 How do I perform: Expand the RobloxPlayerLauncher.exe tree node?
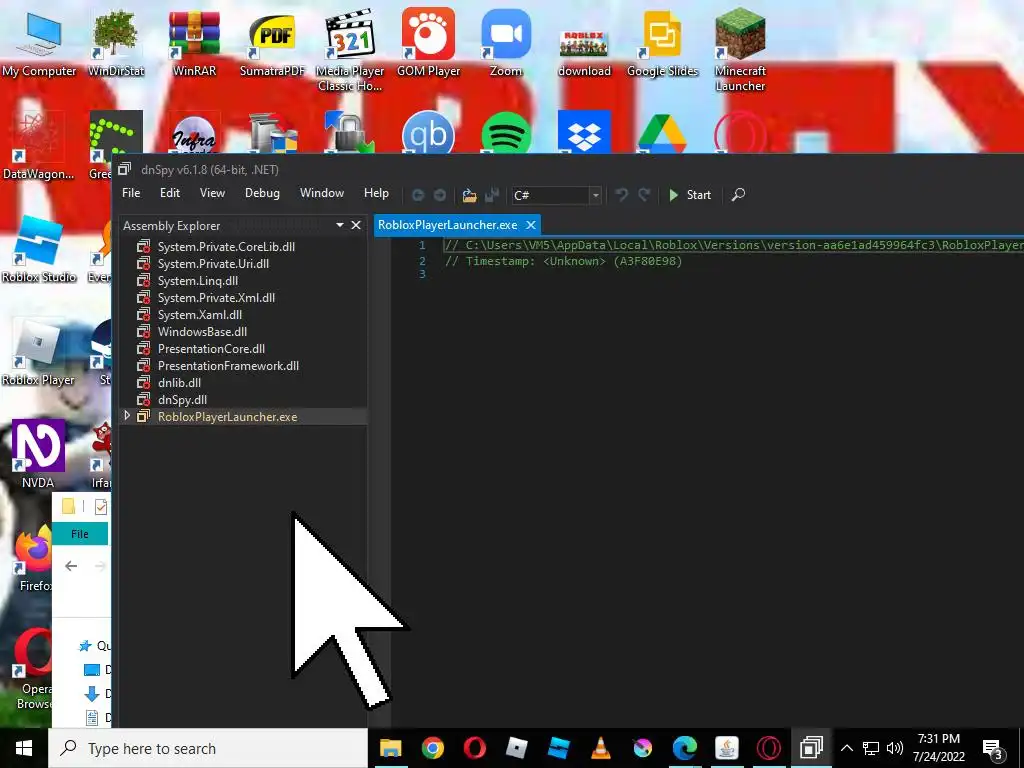(127, 416)
